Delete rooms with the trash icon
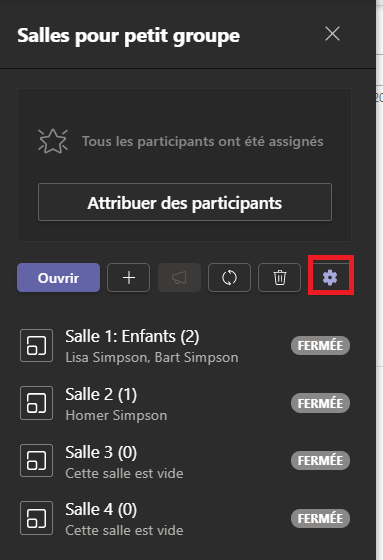Screen dimensions: 383x560 tap(280, 278)
